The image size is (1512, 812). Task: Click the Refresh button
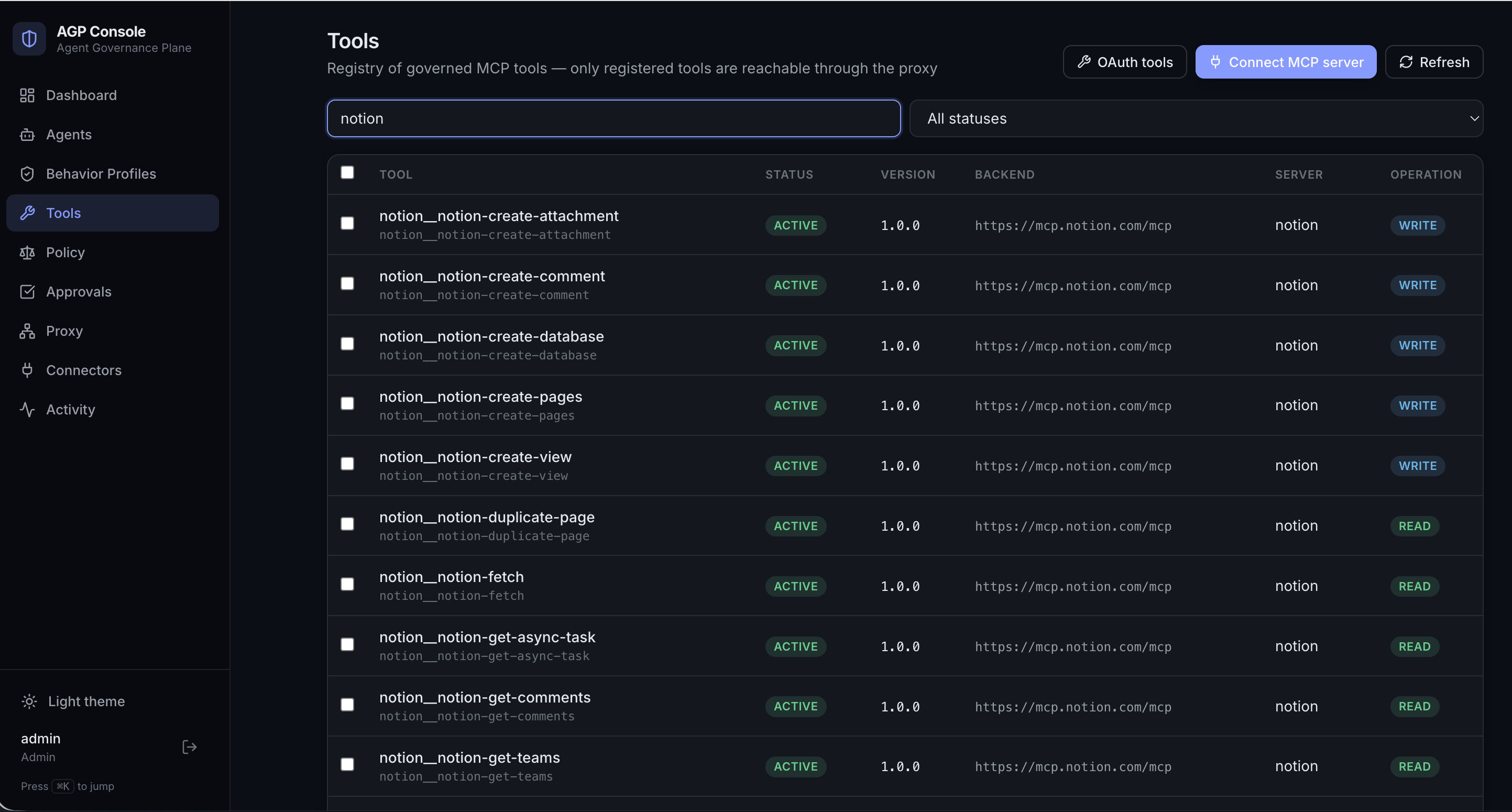1434,62
